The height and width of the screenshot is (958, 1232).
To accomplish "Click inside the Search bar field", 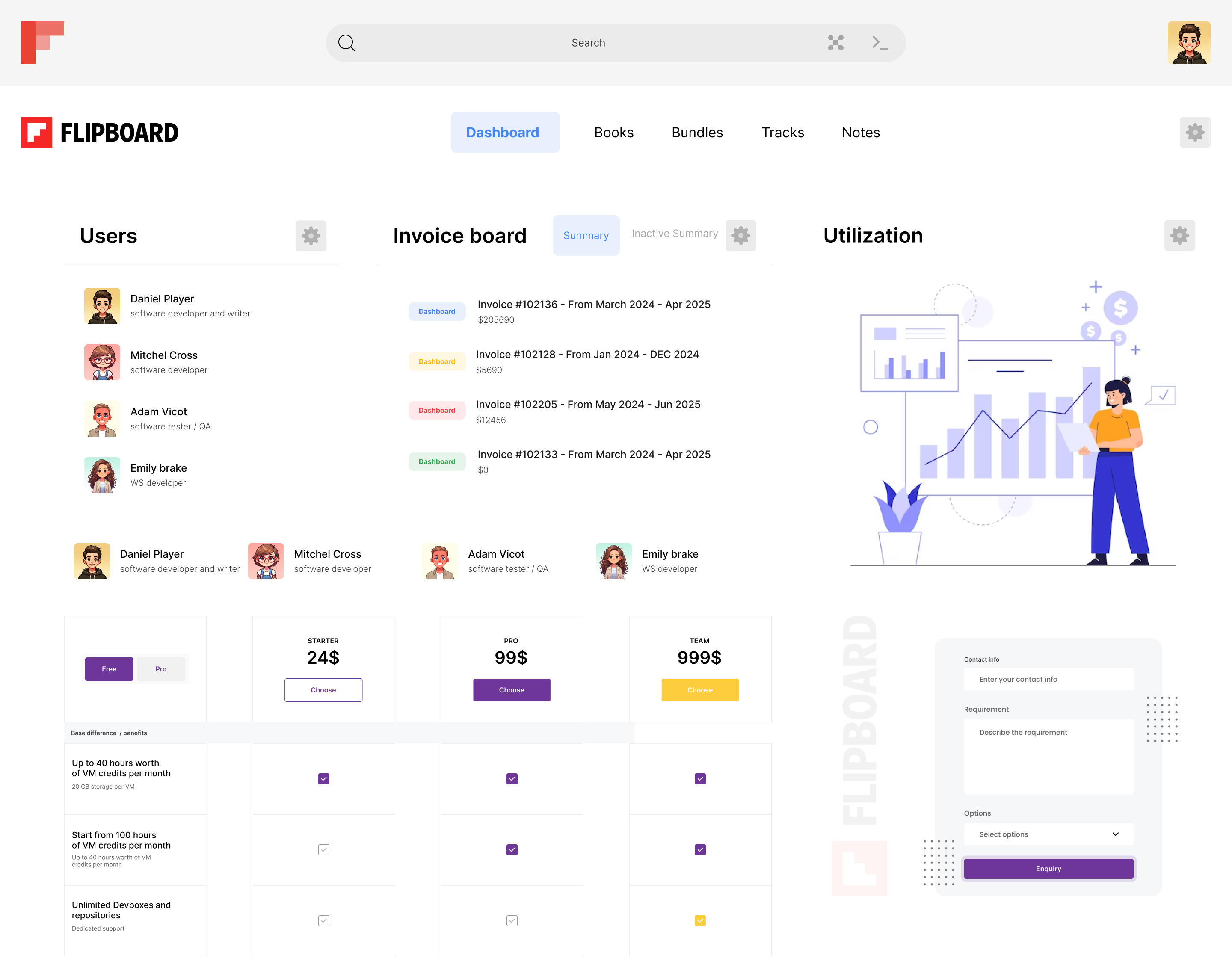I will [x=616, y=43].
